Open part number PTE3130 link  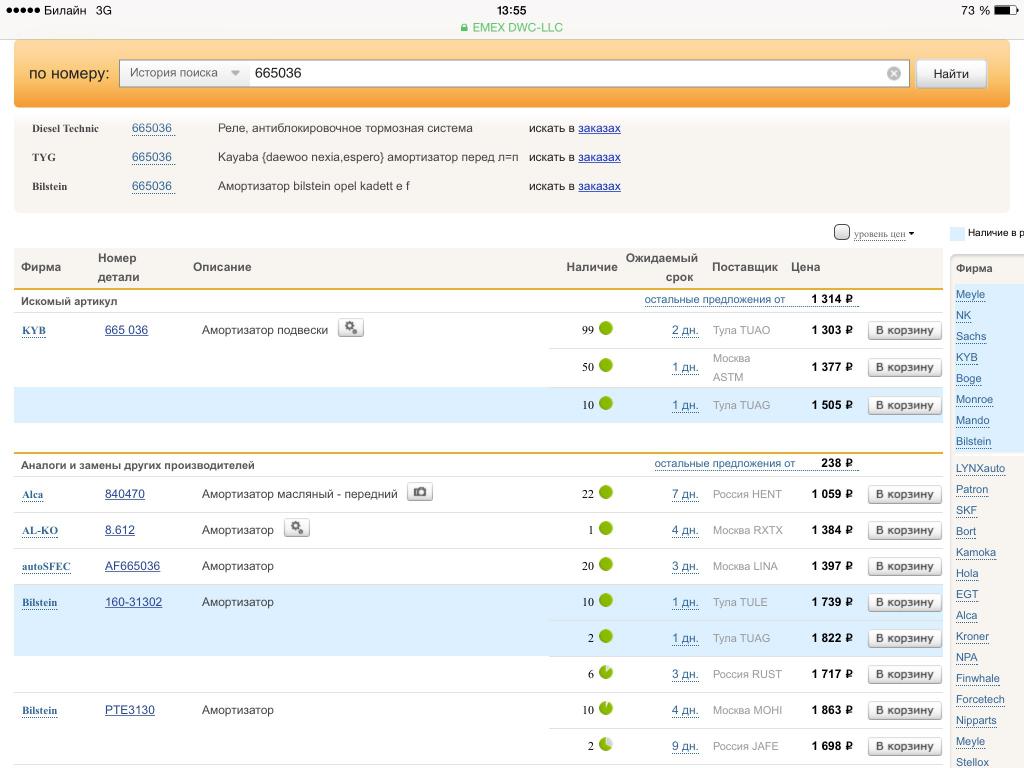[x=129, y=710]
